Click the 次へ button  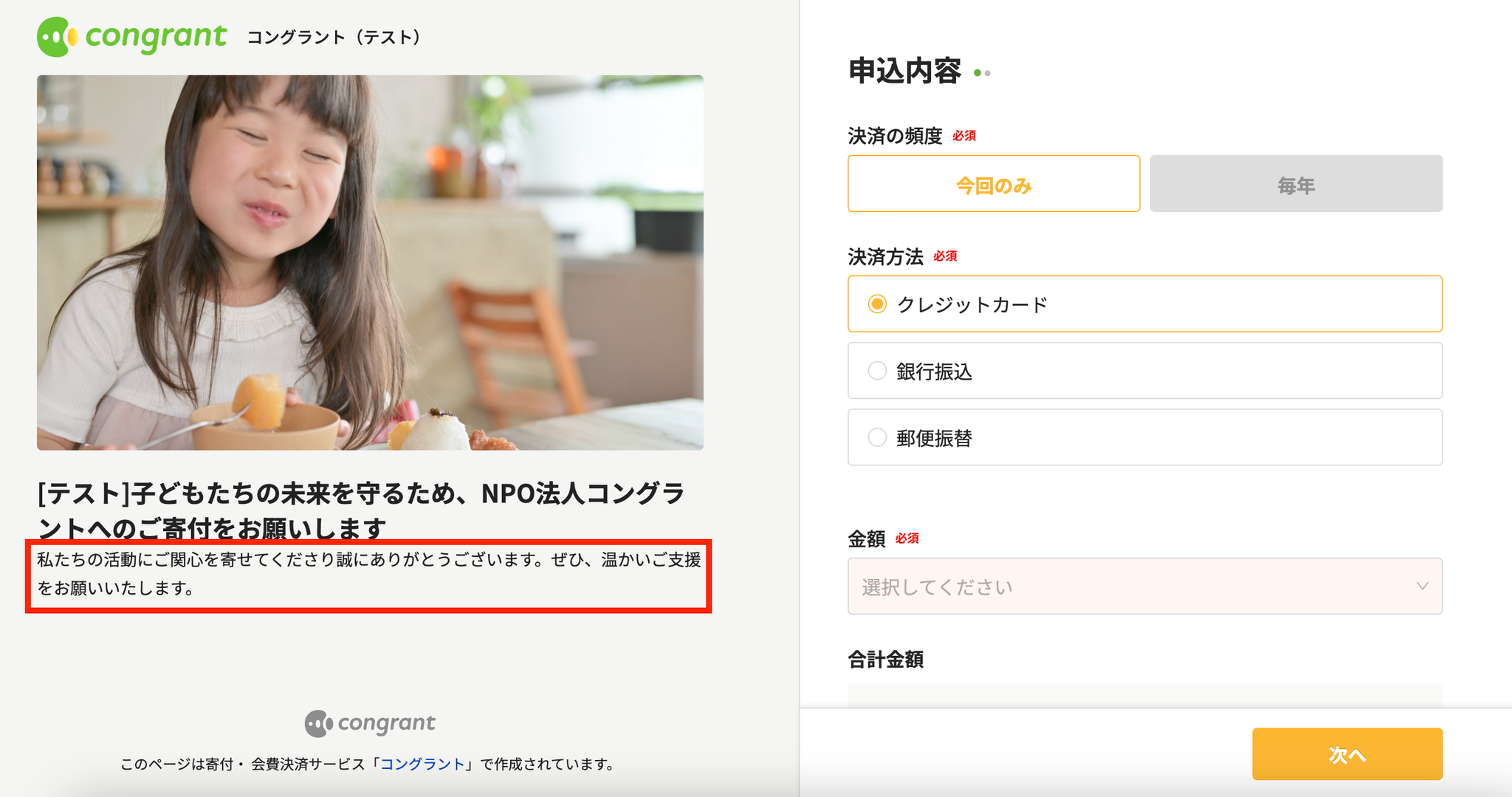[x=1347, y=754]
